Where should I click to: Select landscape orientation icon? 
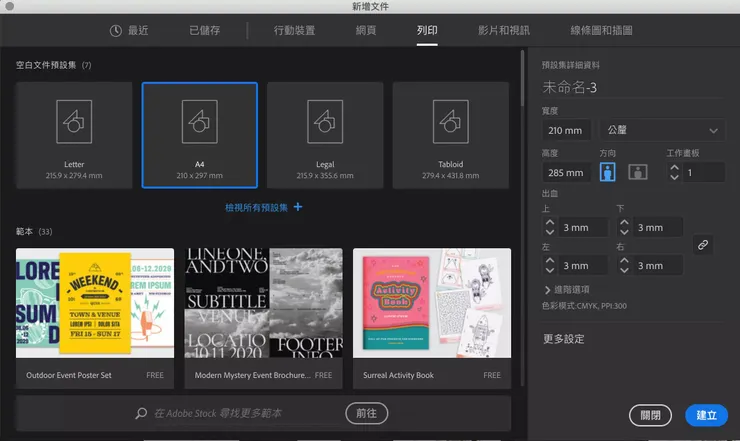coord(638,172)
